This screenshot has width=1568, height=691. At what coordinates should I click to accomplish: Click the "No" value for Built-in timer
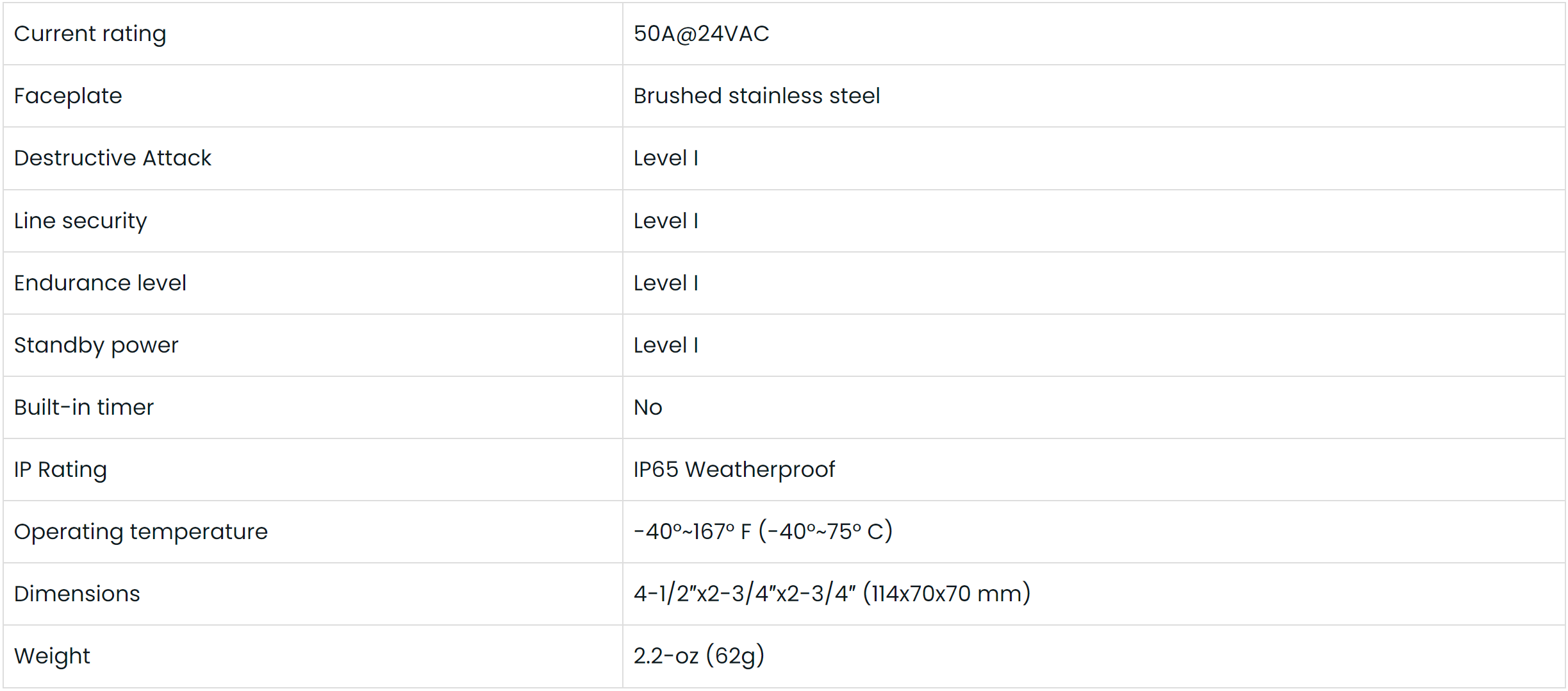[x=648, y=407]
